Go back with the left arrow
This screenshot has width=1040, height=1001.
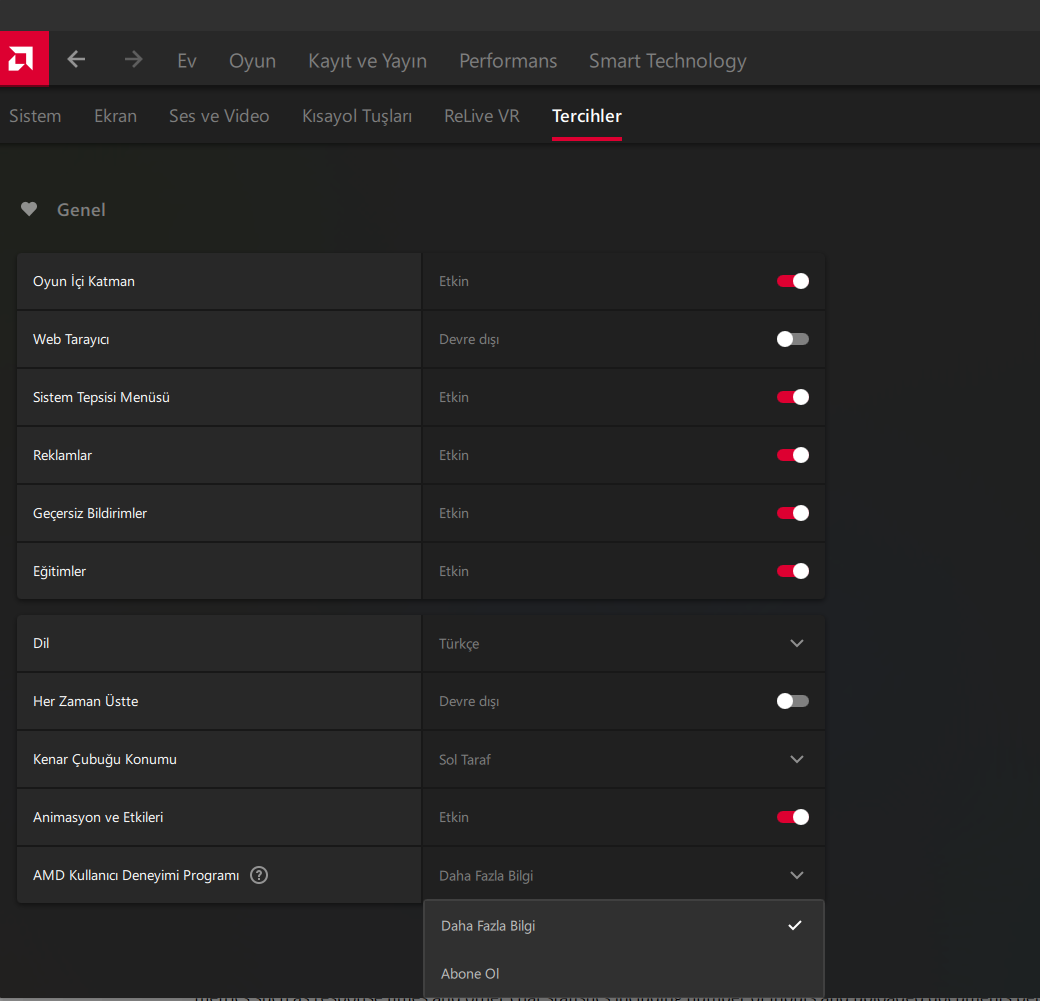(76, 60)
